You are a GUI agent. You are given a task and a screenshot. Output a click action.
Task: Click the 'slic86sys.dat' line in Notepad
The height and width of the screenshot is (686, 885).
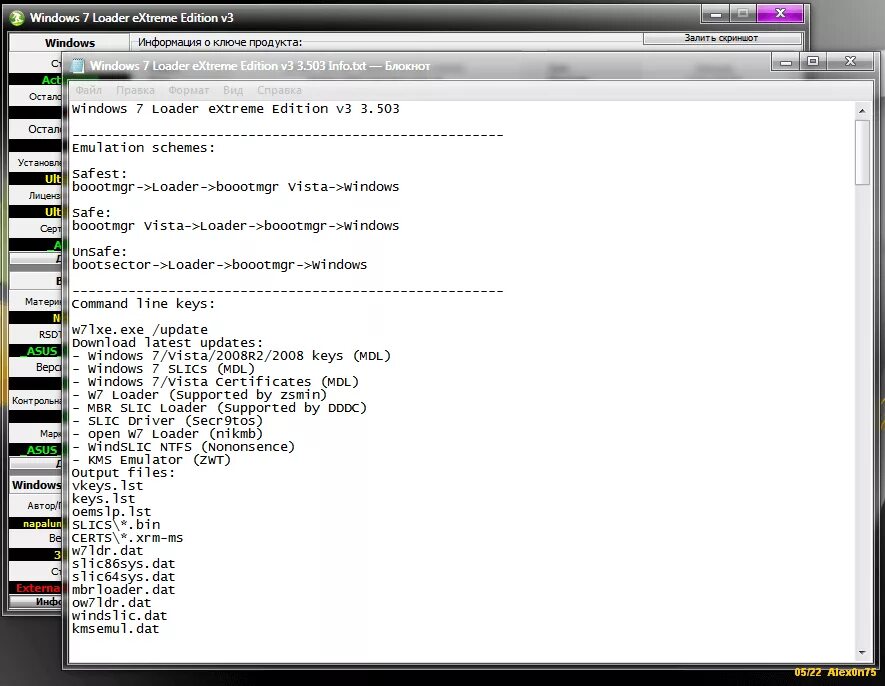tap(123, 564)
